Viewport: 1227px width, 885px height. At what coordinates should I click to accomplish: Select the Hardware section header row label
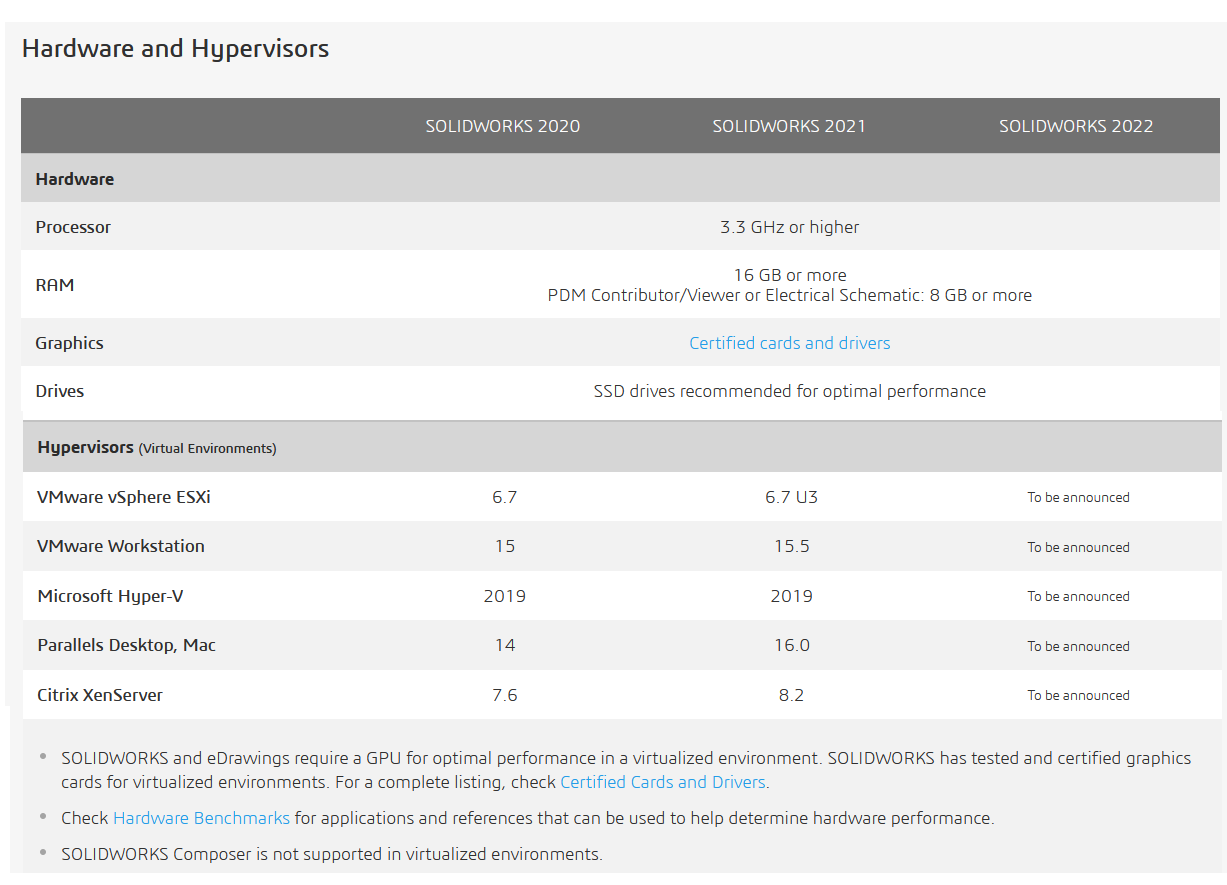[x=74, y=179]
